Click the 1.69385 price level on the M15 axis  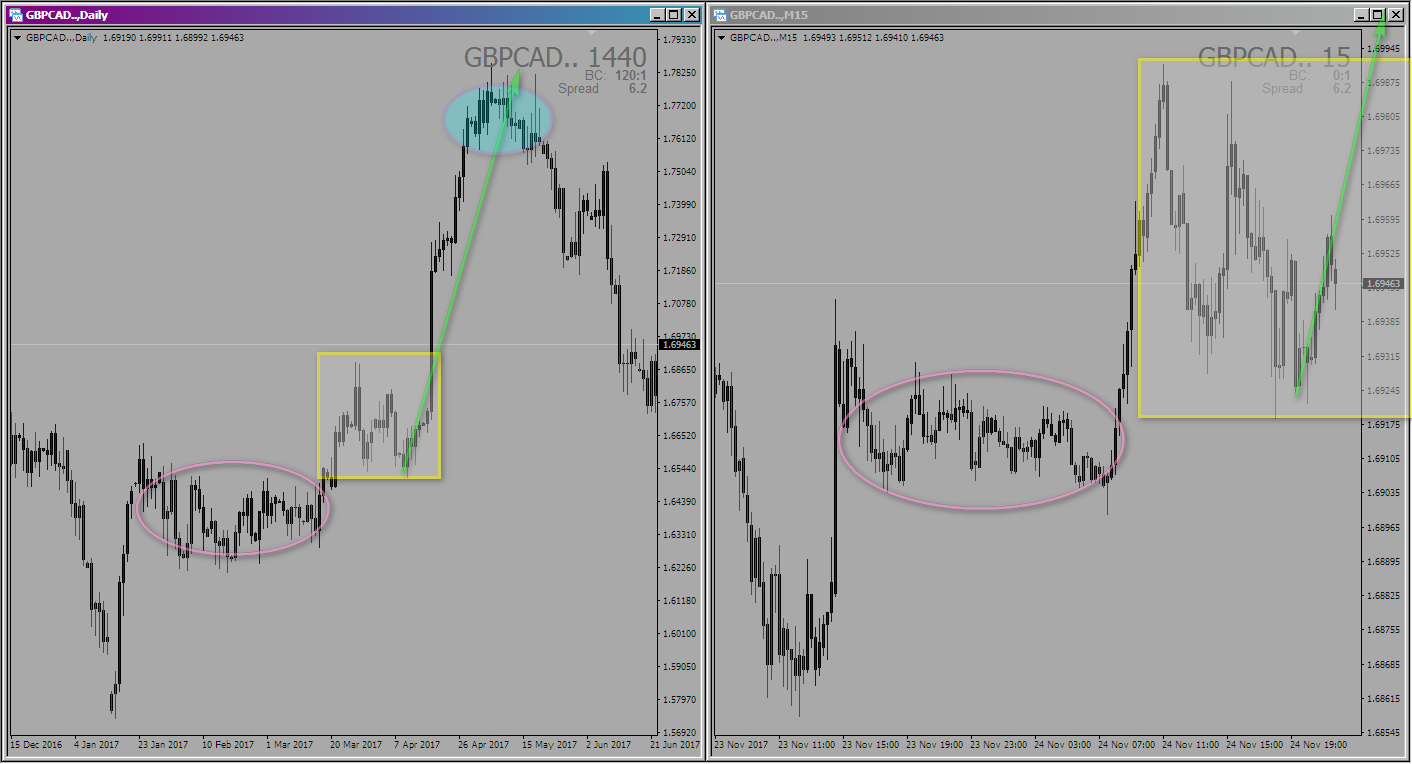point(1384,322)
